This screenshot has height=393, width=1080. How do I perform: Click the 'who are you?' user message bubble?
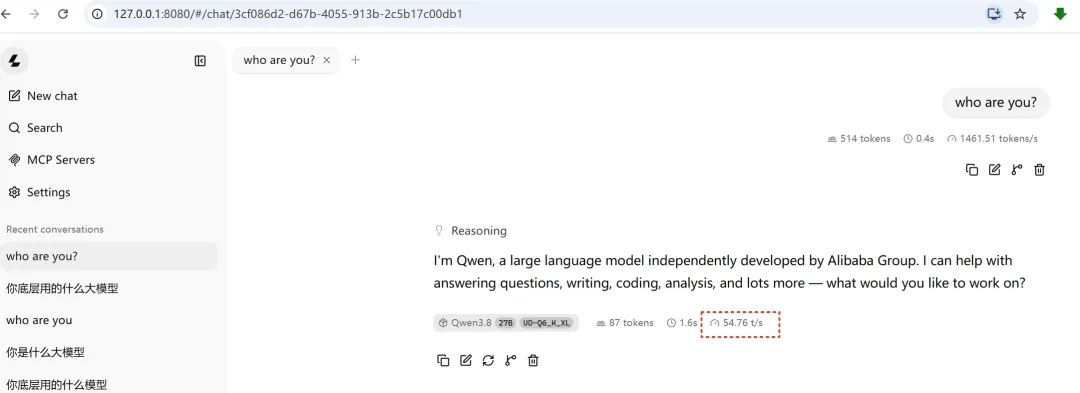[995, 103]
